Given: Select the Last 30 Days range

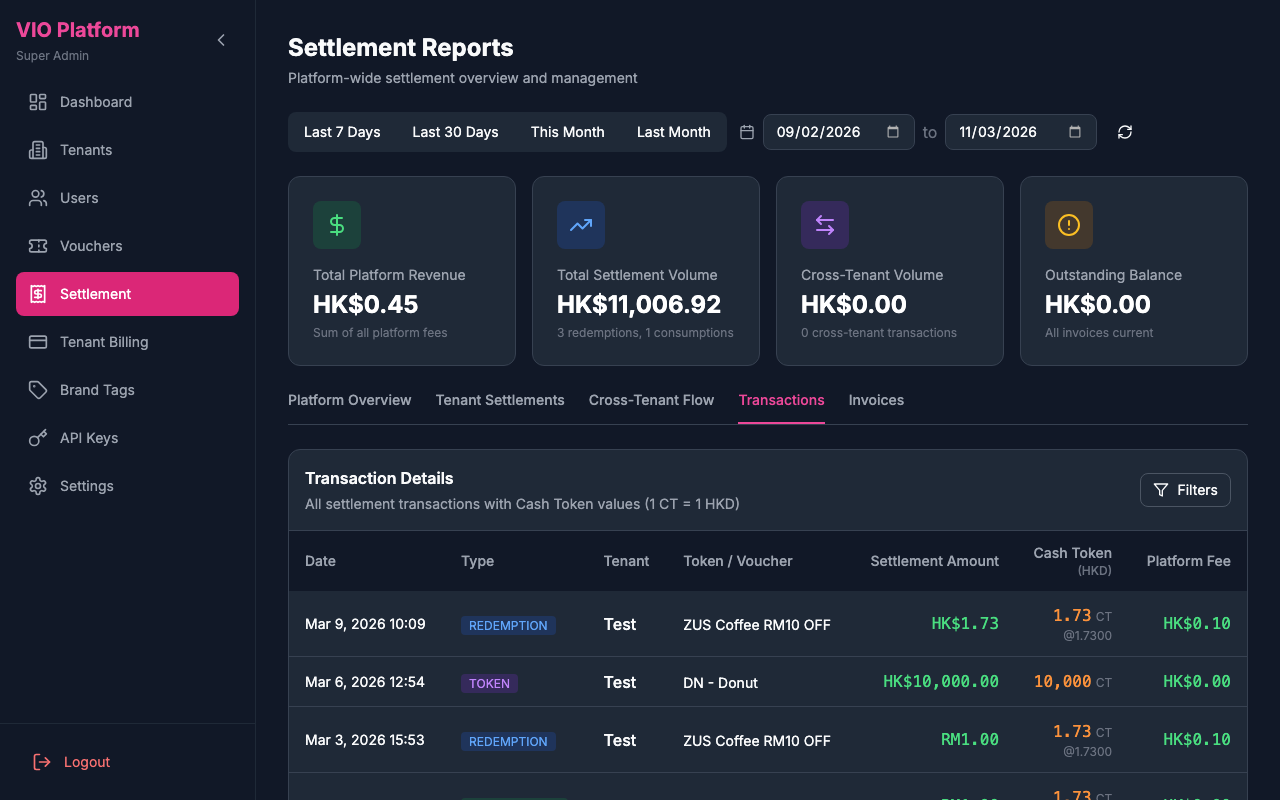Looking at the screenshot, I should click(x=455, y=132).
